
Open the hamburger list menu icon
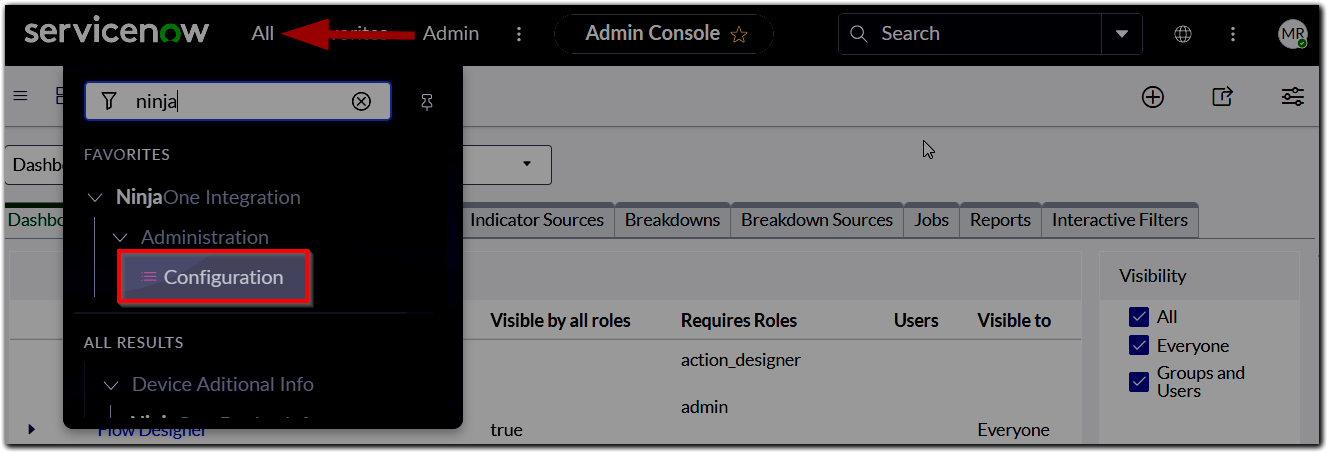tap(20, 96)
